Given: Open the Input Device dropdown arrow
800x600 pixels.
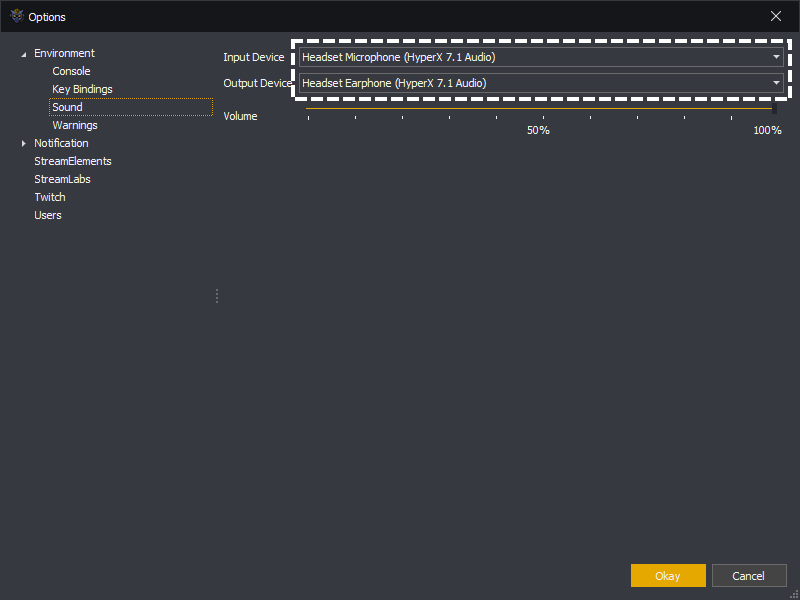Looking at the screenshot, I should coord(776,57).
